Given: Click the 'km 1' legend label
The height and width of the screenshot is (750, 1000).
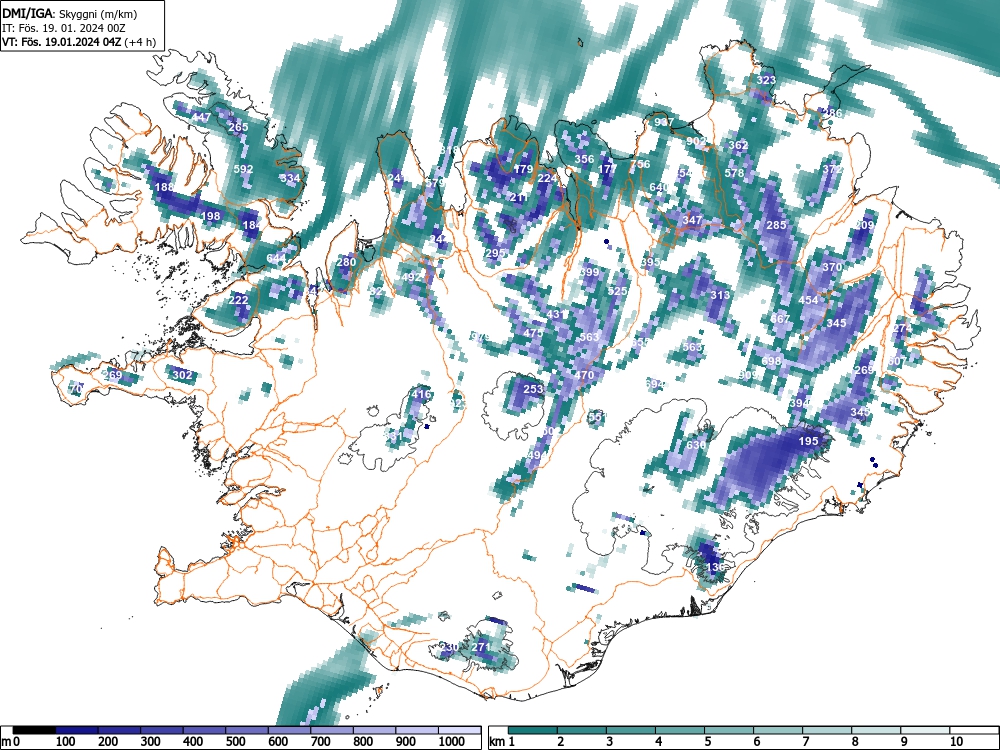Looking at the screenshot, I should click(503, 742).
